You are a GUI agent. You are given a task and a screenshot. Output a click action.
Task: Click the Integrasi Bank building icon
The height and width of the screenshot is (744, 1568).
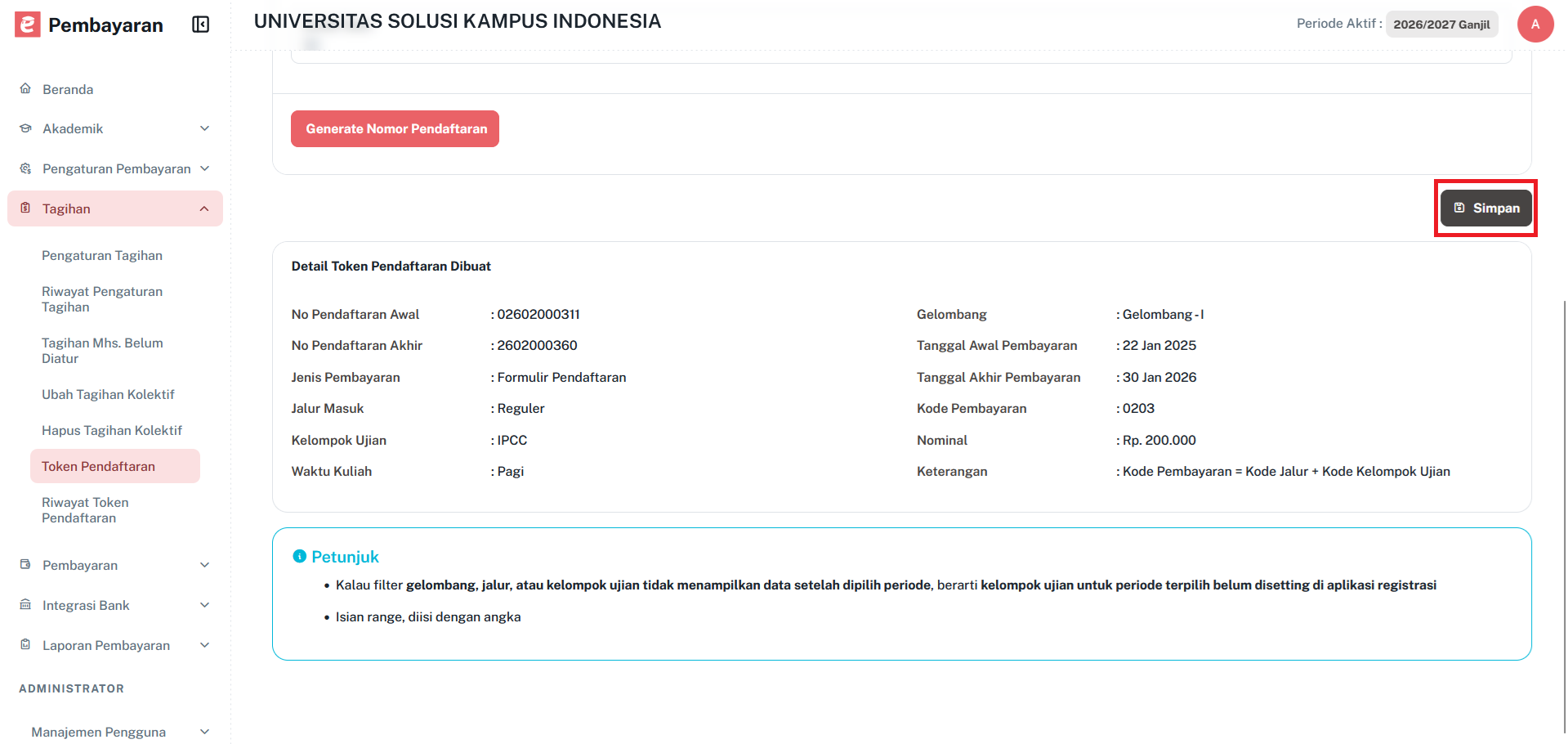[x=25, y=604]
